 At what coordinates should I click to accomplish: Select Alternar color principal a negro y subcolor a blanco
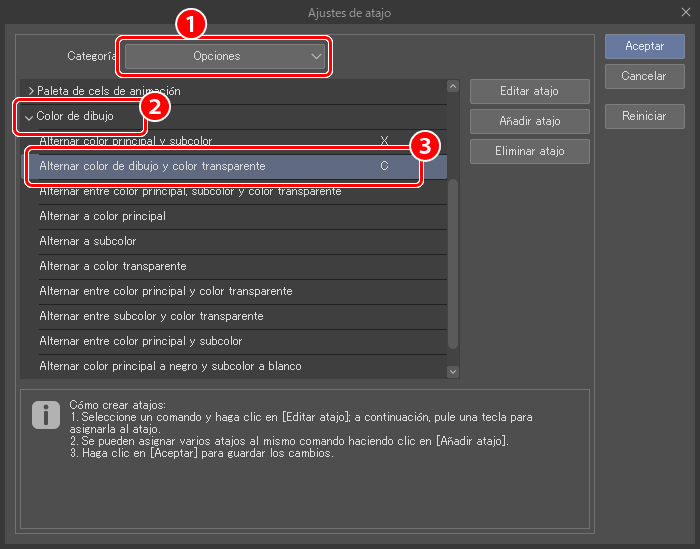coord(170,366)
